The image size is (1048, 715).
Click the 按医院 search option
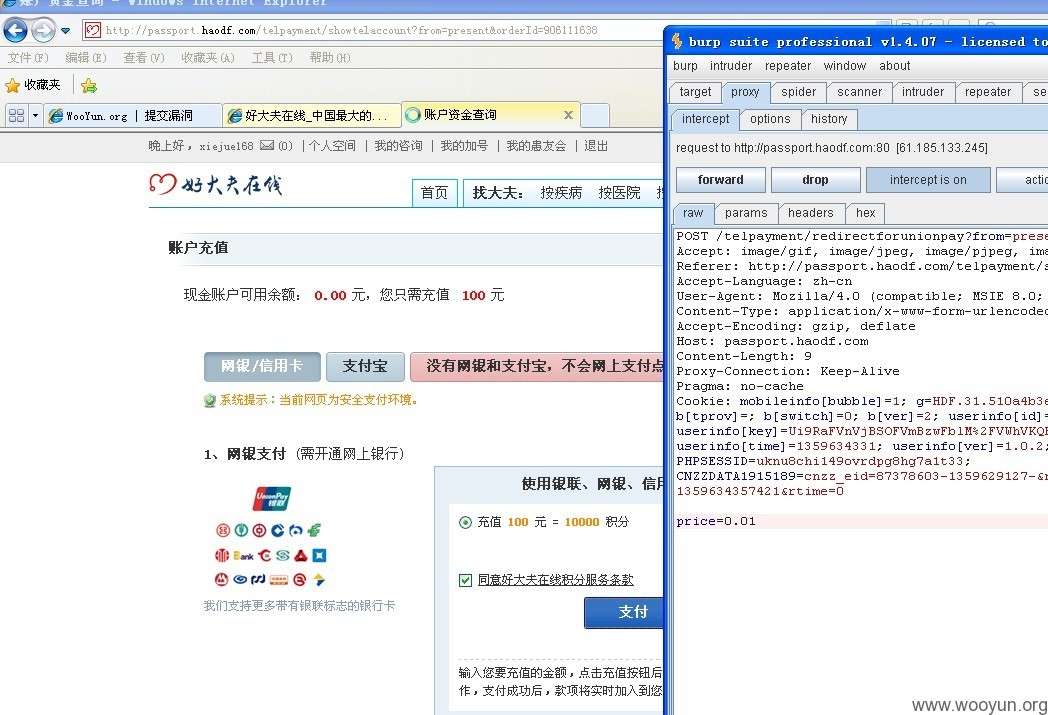click(620, 193)
